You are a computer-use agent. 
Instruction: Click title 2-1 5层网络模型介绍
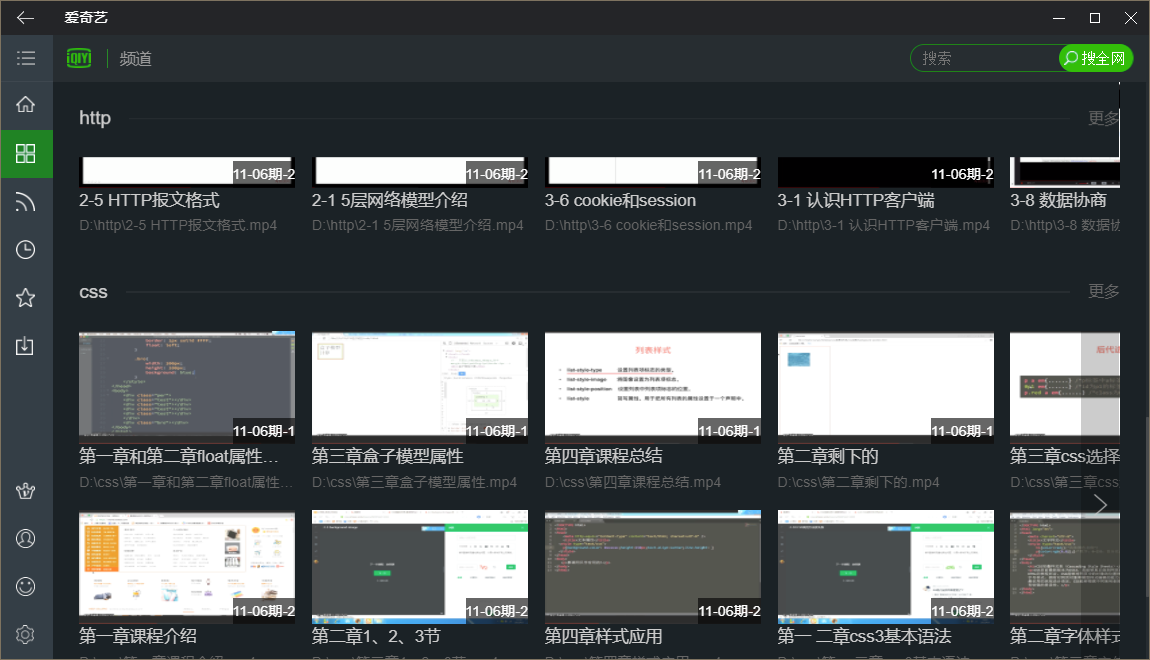point(389,200)
